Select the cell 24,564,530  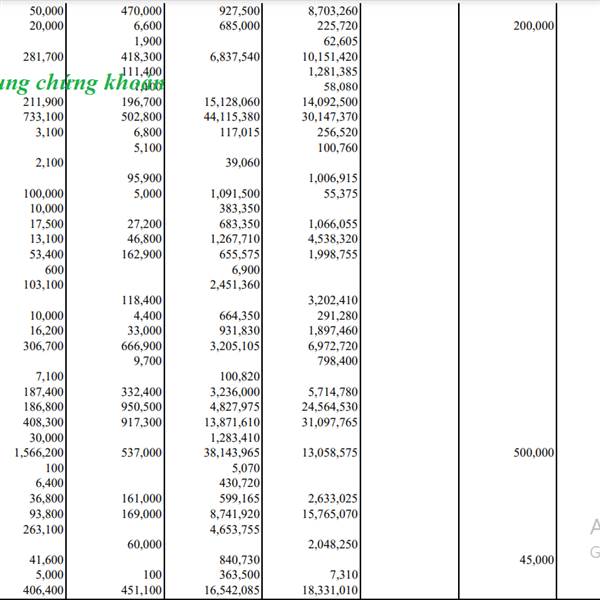click(x=329, y=407)
